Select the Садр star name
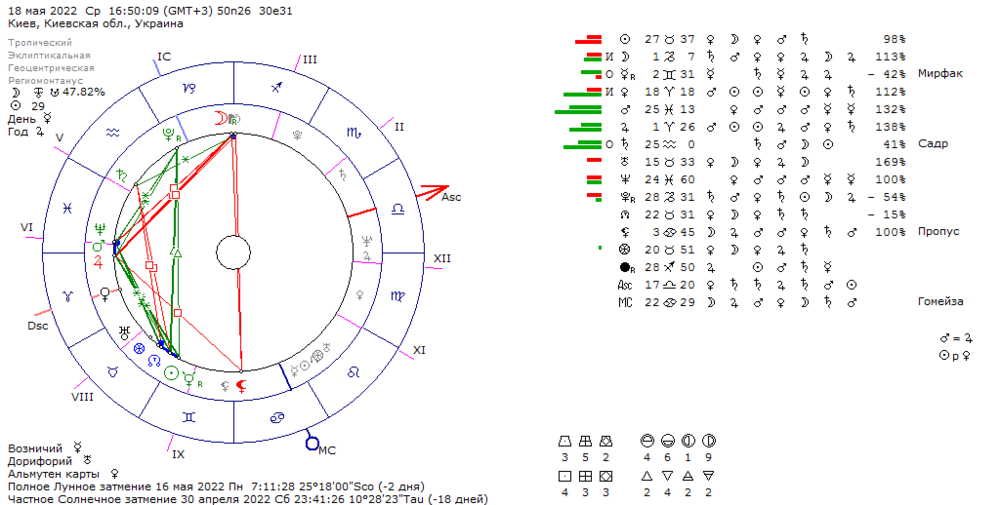The image size is (1000, 505). pos(933,143)
